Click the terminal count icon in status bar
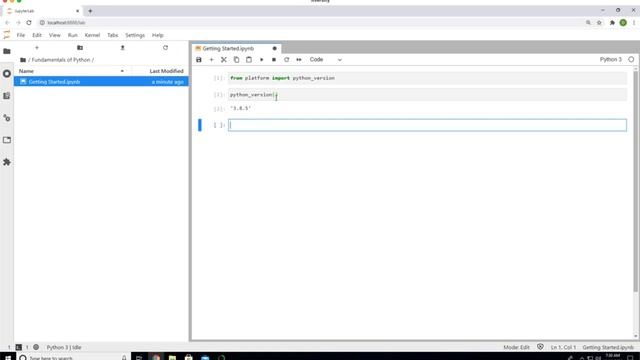This screenshot has height=360, width=640. (x=18, y=347)
